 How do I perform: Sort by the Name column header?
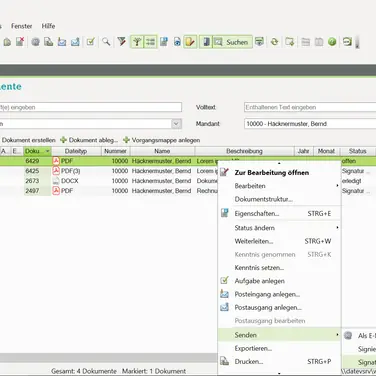click(162, 151)
